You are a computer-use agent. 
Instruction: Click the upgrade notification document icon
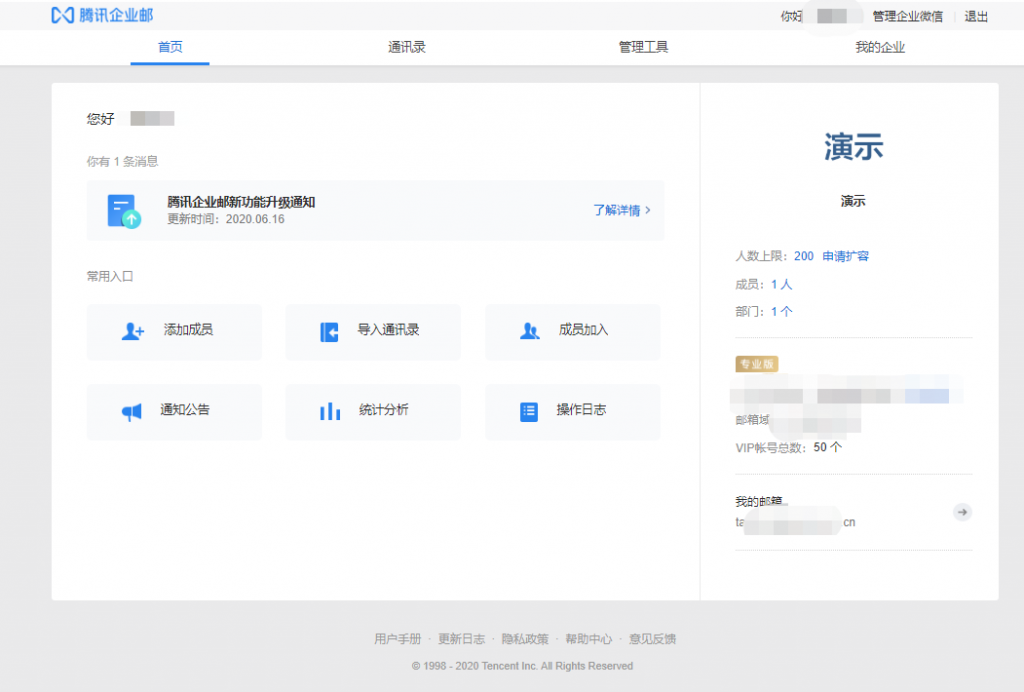point(123,211)
